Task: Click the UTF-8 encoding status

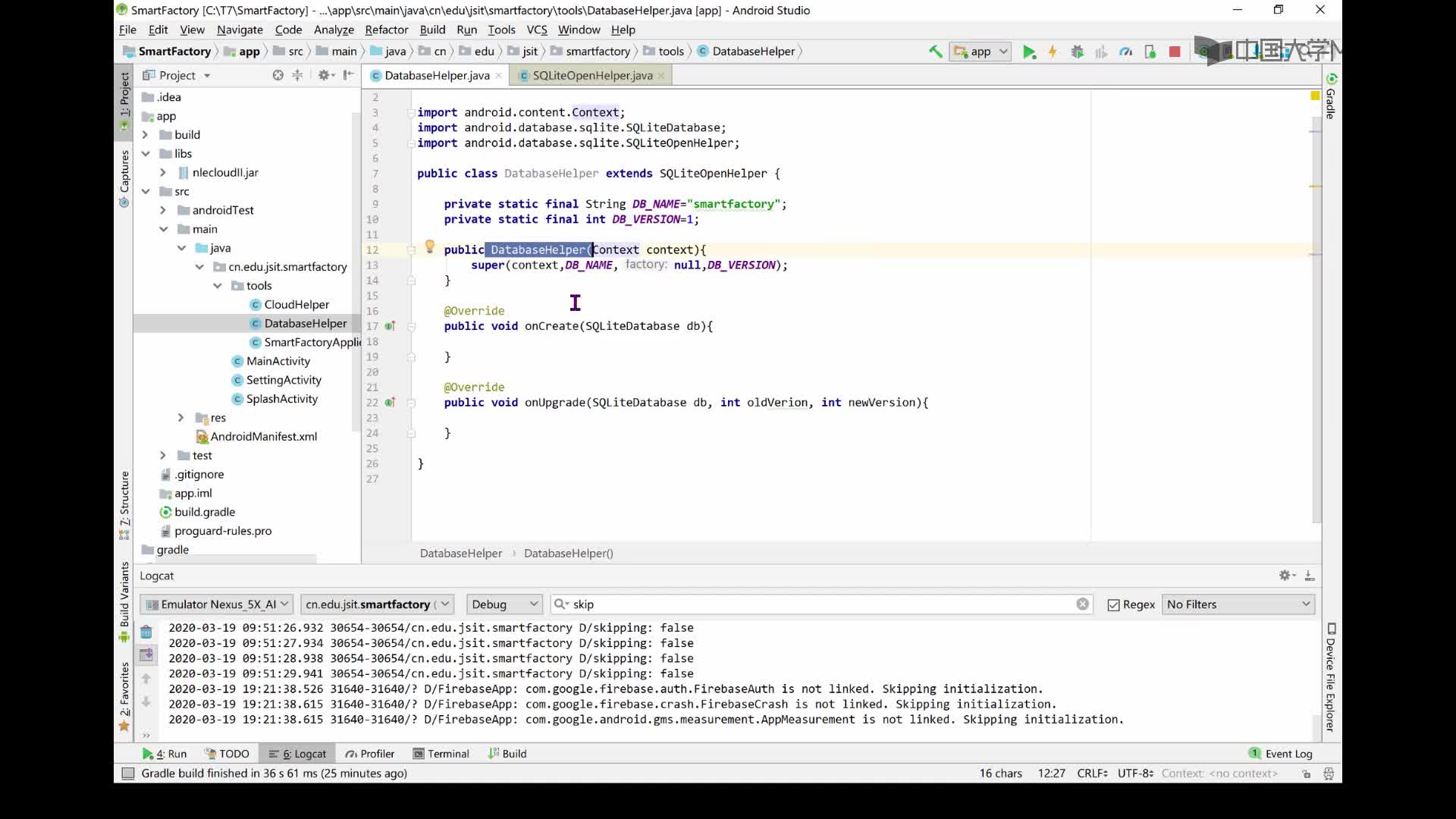Action: point(1135,773)
